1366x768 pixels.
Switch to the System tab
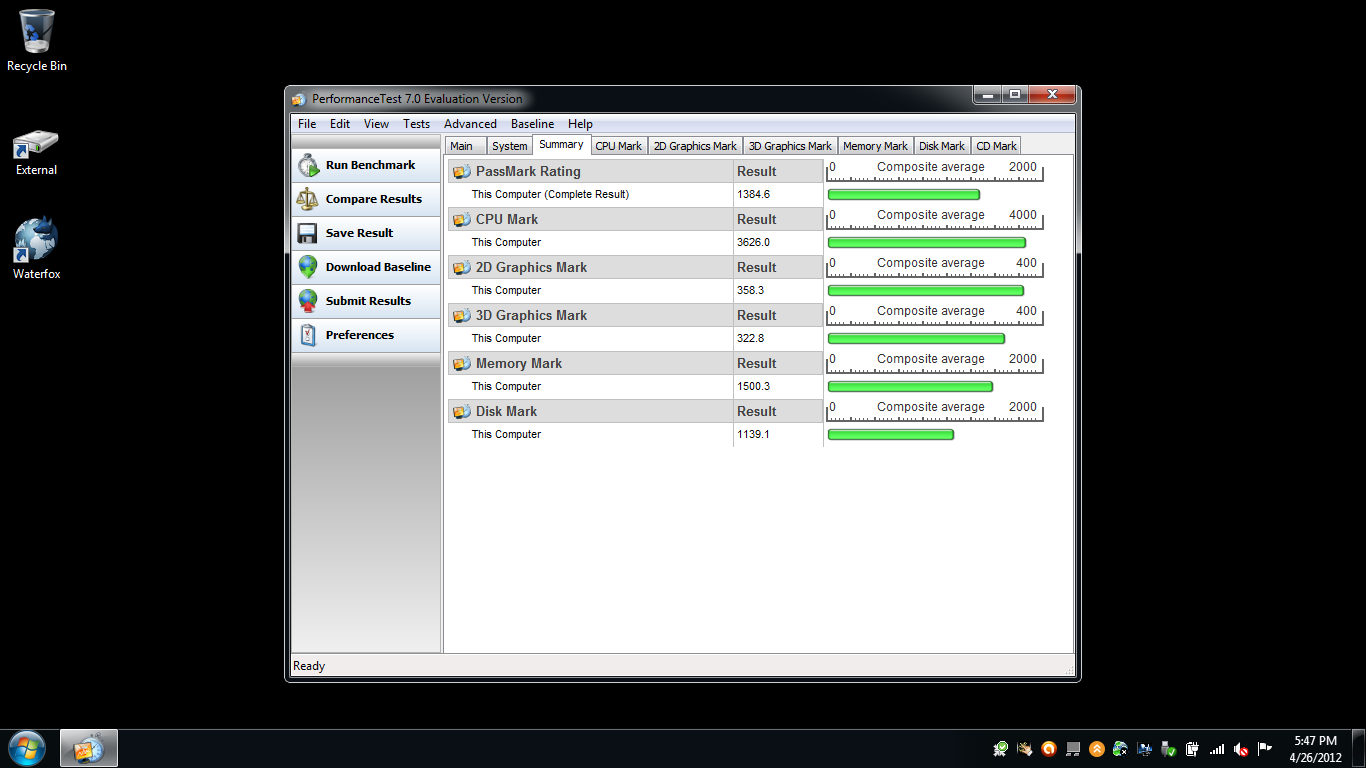click(x=509, y=146)
